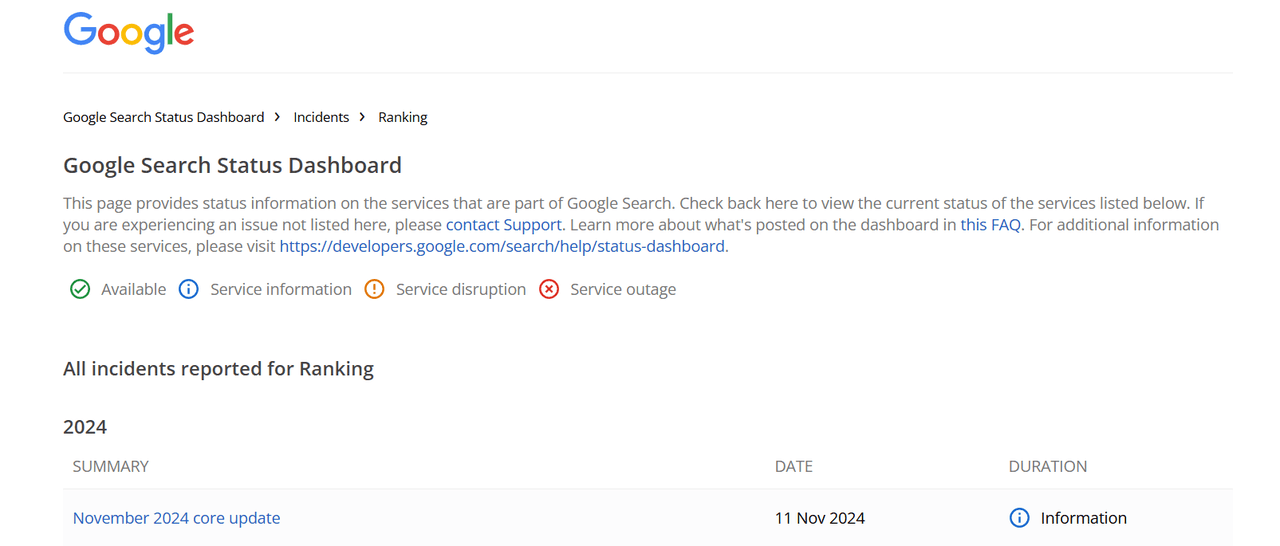Visit the developers.google.com status-dashboard URL
Viewport: 1280px width, 546px height.
point(502,246)
